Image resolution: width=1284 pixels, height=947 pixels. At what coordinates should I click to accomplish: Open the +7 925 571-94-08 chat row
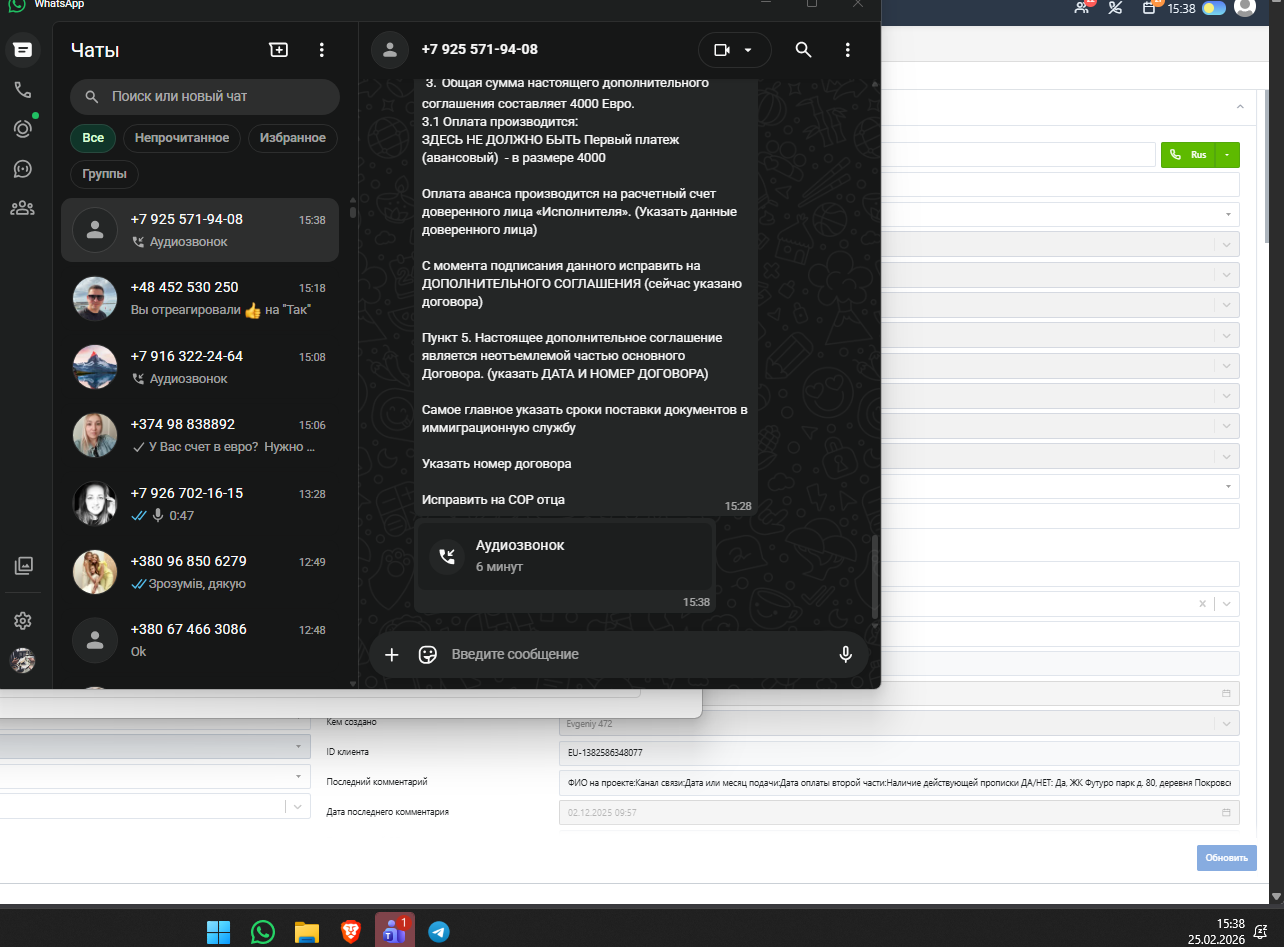pyautogui.click(x=200, y=230)
